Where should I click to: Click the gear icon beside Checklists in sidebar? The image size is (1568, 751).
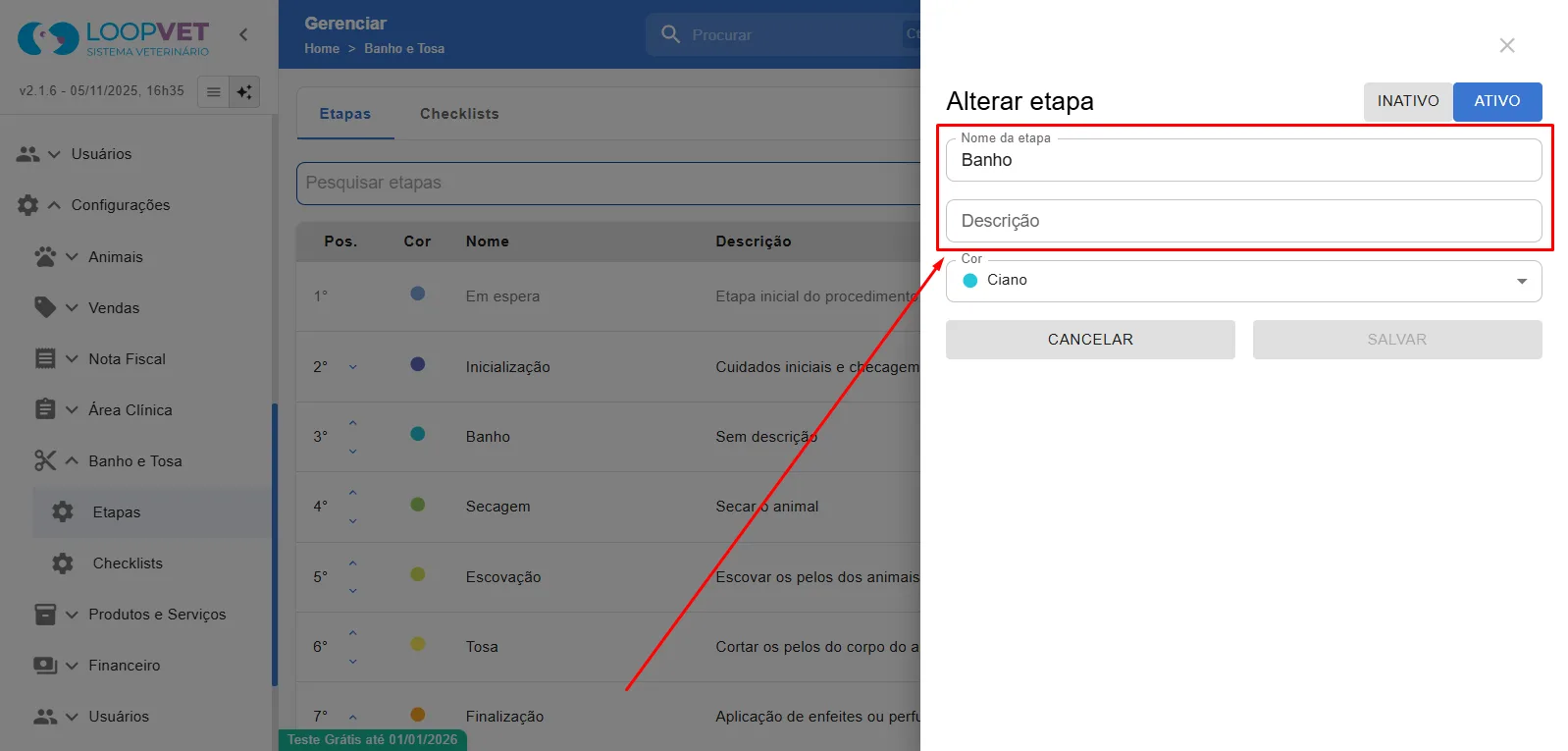tap(63, 563)
